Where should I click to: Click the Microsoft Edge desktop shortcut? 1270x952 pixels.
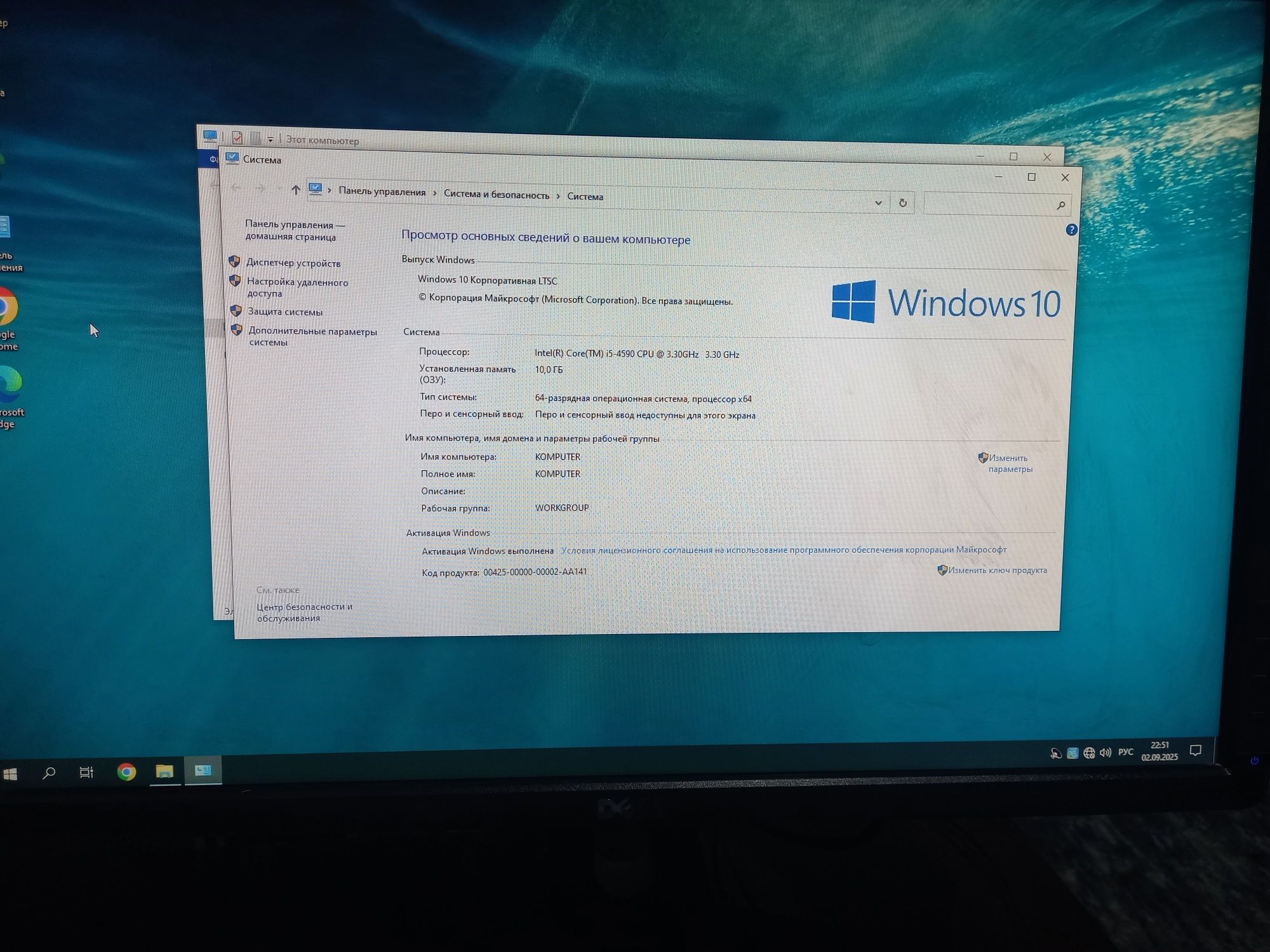[x=11, y=397]
